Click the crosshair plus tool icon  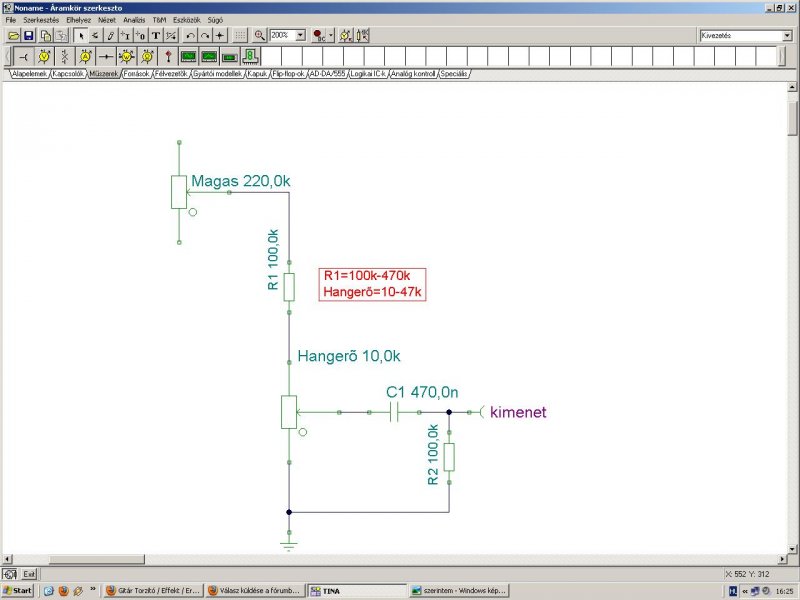click(219, 35)
